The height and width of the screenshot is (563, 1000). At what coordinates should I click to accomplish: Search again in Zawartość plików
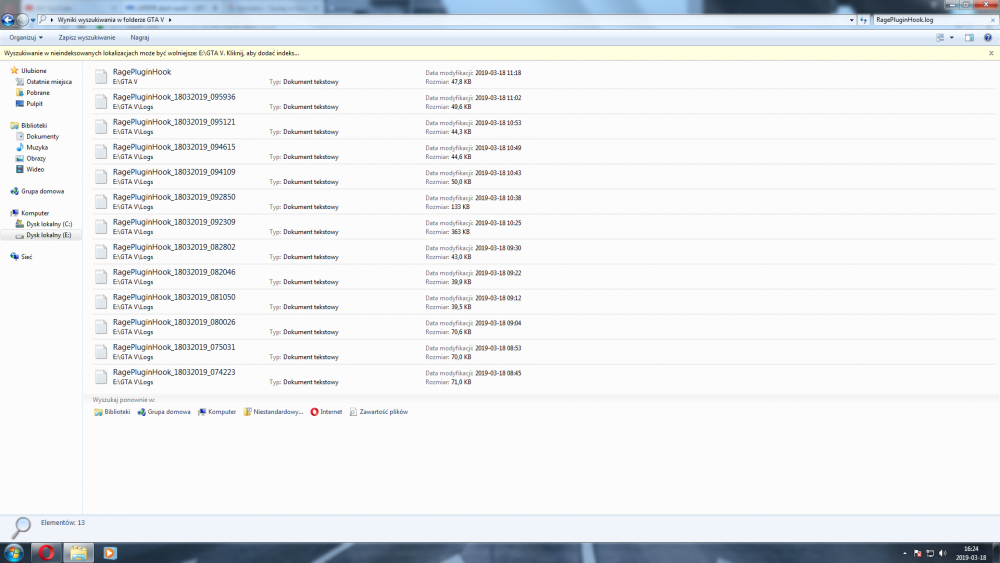click(379, 412)
